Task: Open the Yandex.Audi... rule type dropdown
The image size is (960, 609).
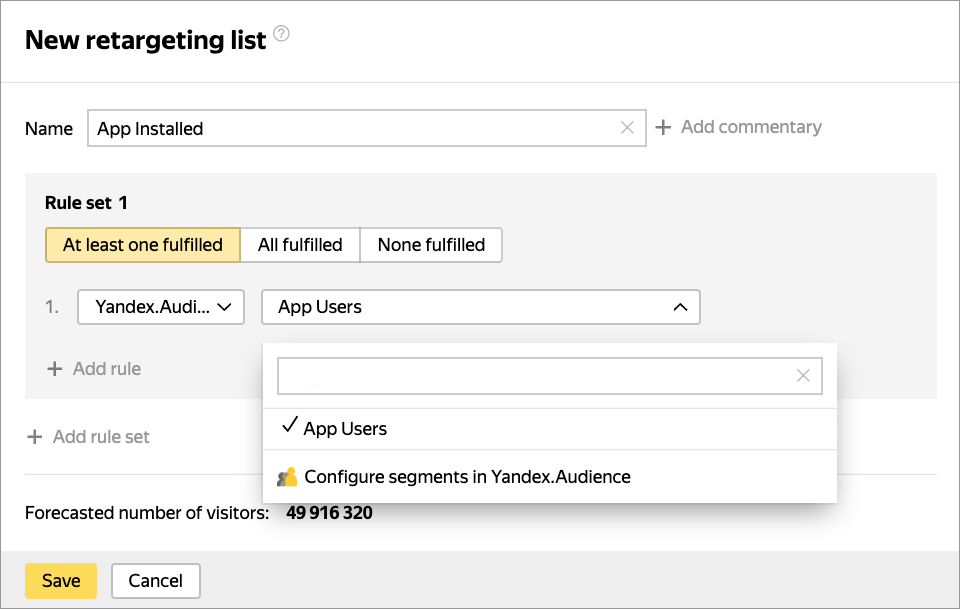Action: (x=161, y=307)
